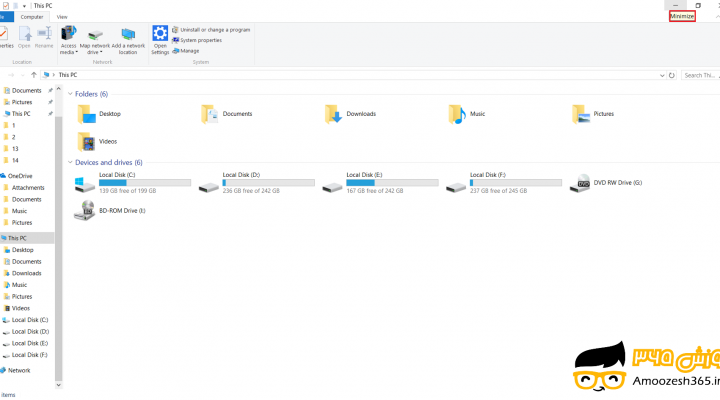The height and width of the screenshot is (400, 720).
Task: Open Local Disk (F:) in navigation tree
Action: click(x=29, y=355)
